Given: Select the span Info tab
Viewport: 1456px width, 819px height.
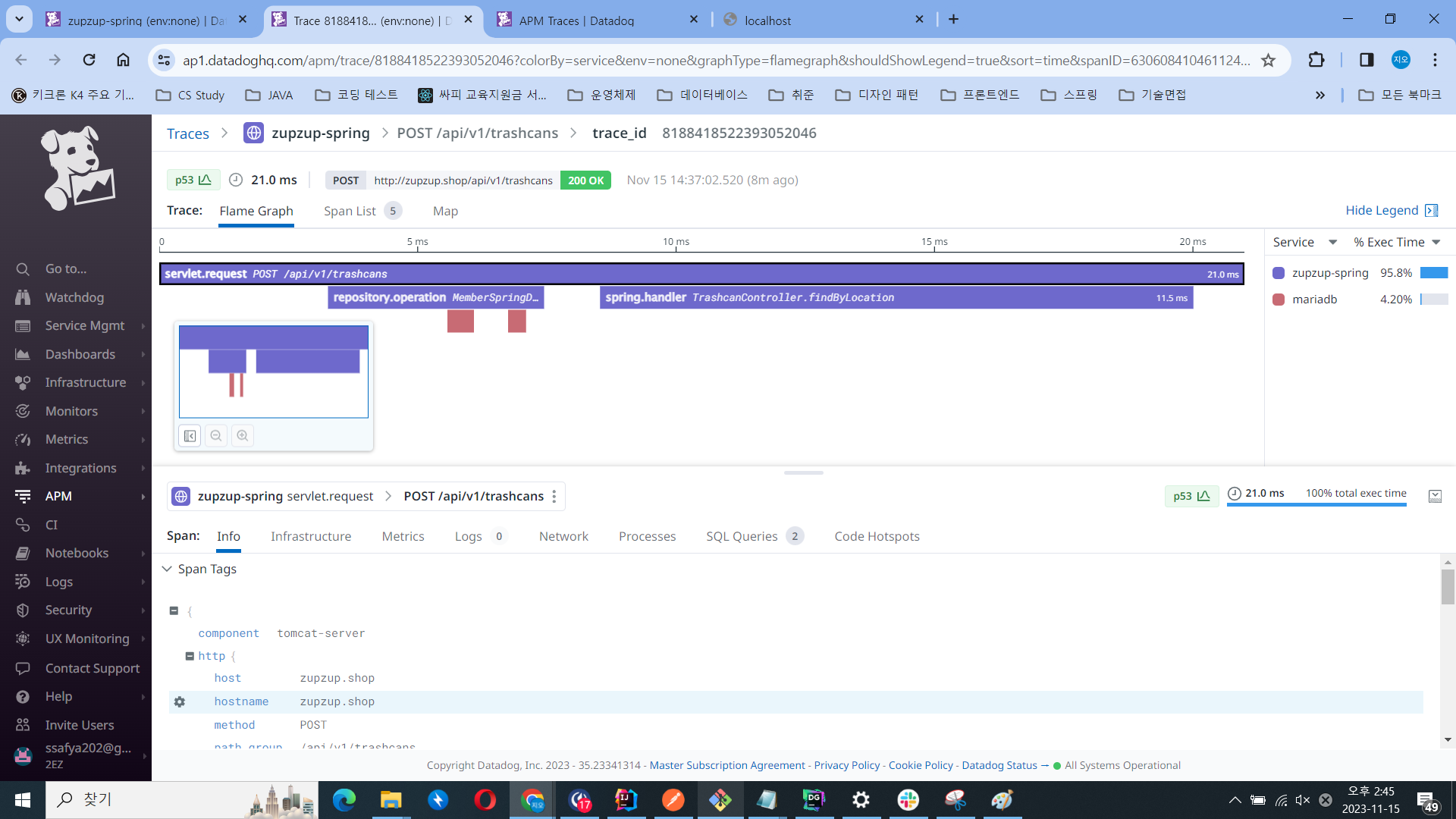Looking at the screenshot, I should (228, 536).
